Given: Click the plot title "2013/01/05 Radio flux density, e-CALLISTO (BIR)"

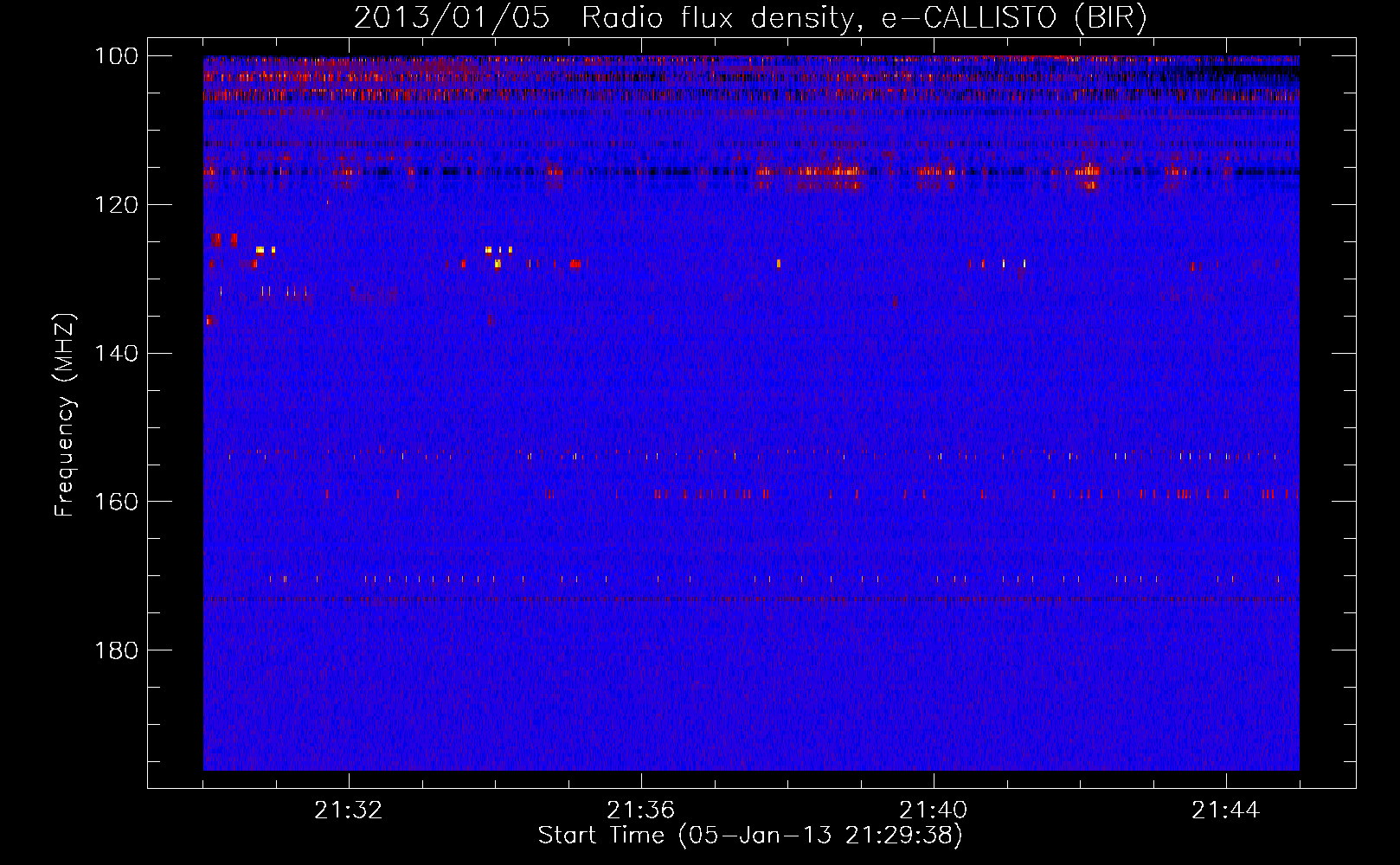Looking at the screenshot, I should pyautogui.click(x=750, y=18).
